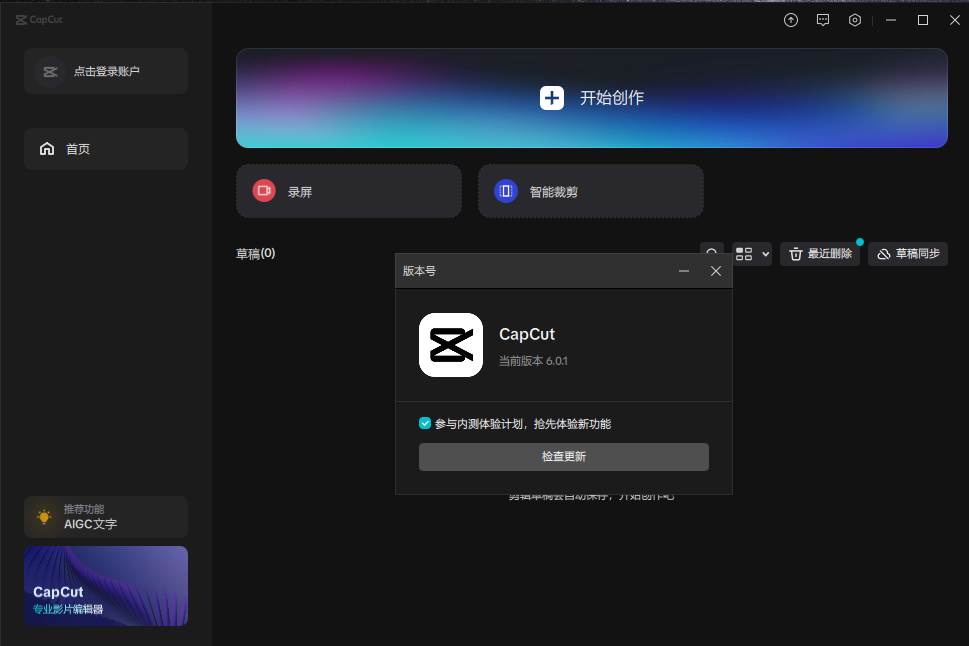Minimize the 版本号 version dialog
The image size is (969, 646).
coord(684,271)
